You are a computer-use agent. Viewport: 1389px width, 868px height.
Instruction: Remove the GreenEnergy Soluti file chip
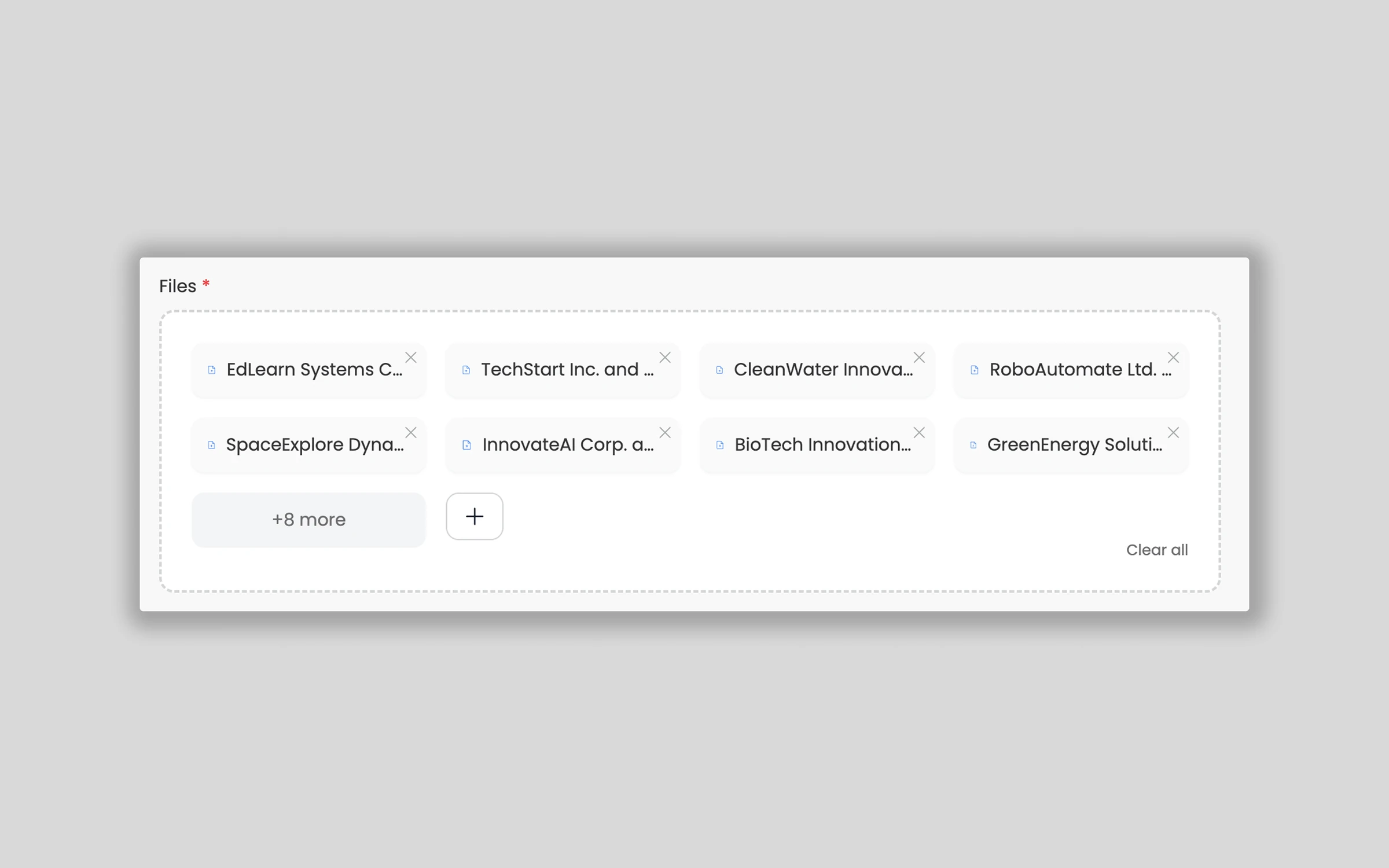click(x=1173, y=433)
